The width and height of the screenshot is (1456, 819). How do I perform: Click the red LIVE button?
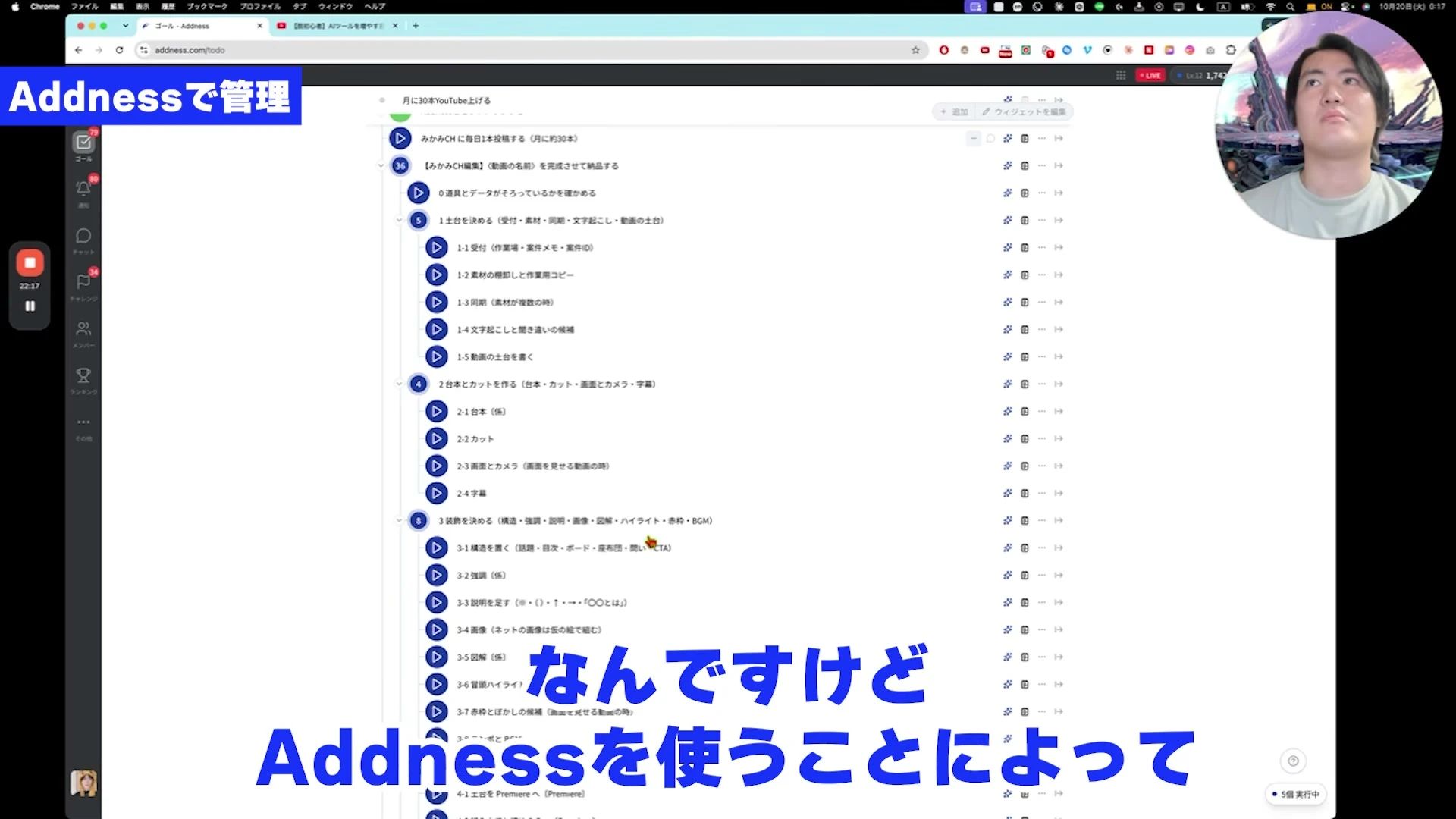click(x=1150, y=76)
